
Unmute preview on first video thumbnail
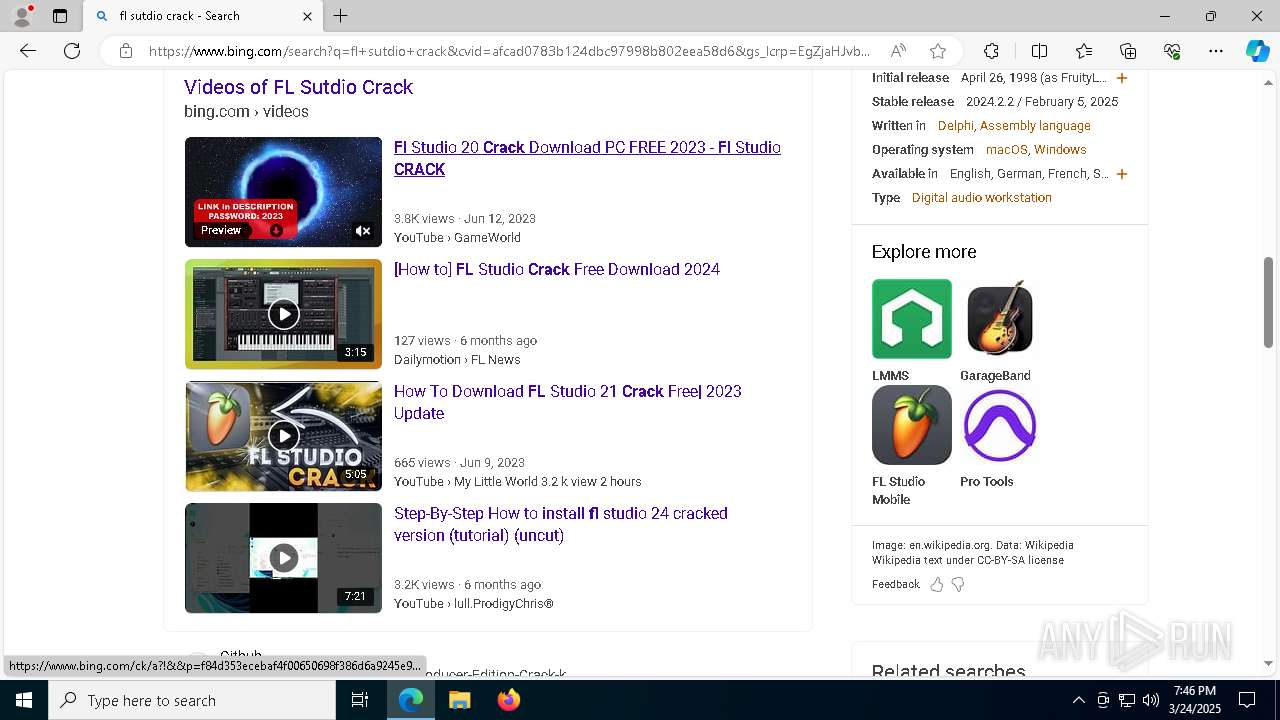(x=363, y=231)
